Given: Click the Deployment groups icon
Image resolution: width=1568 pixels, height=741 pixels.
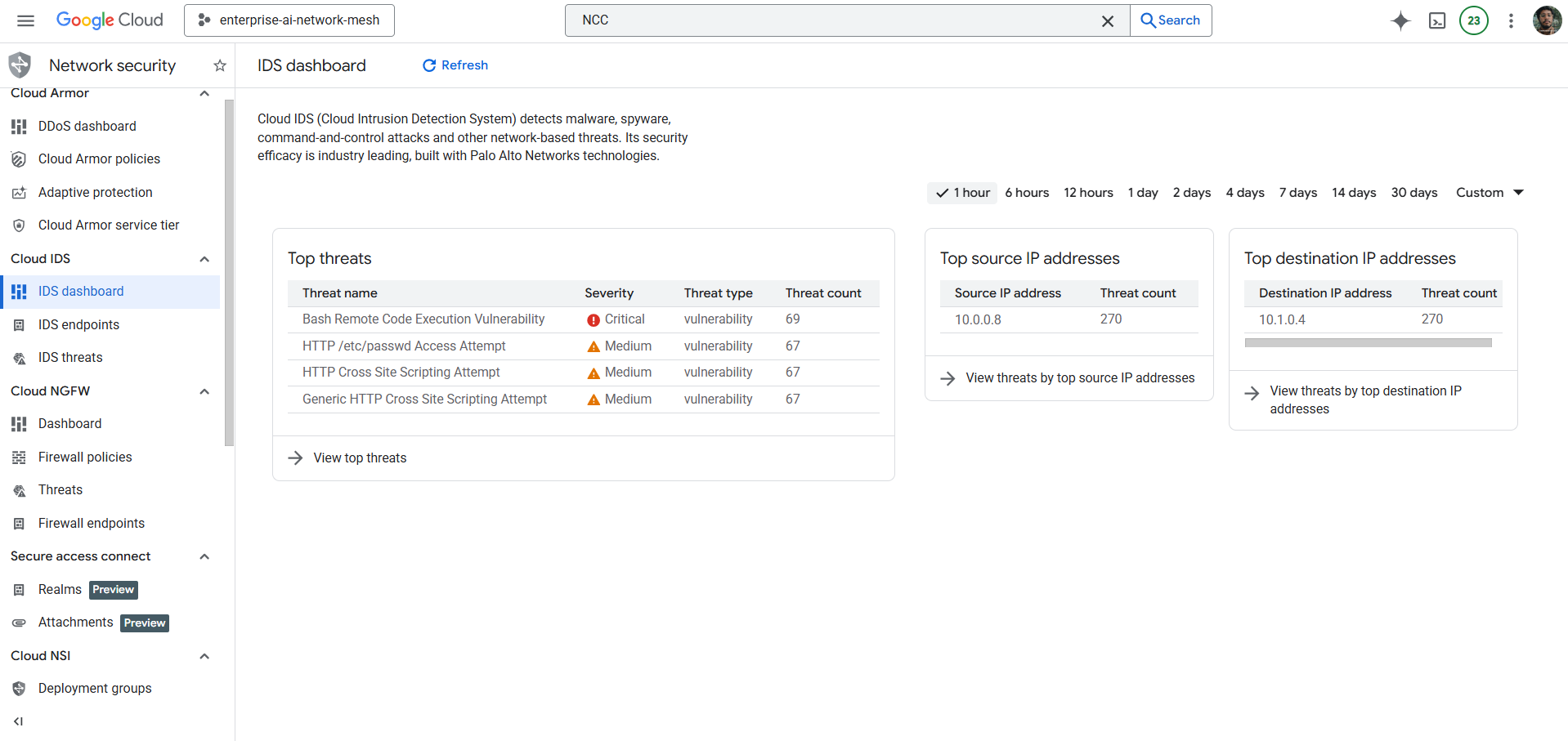Looking at the screenshot, I should point(19,689).
